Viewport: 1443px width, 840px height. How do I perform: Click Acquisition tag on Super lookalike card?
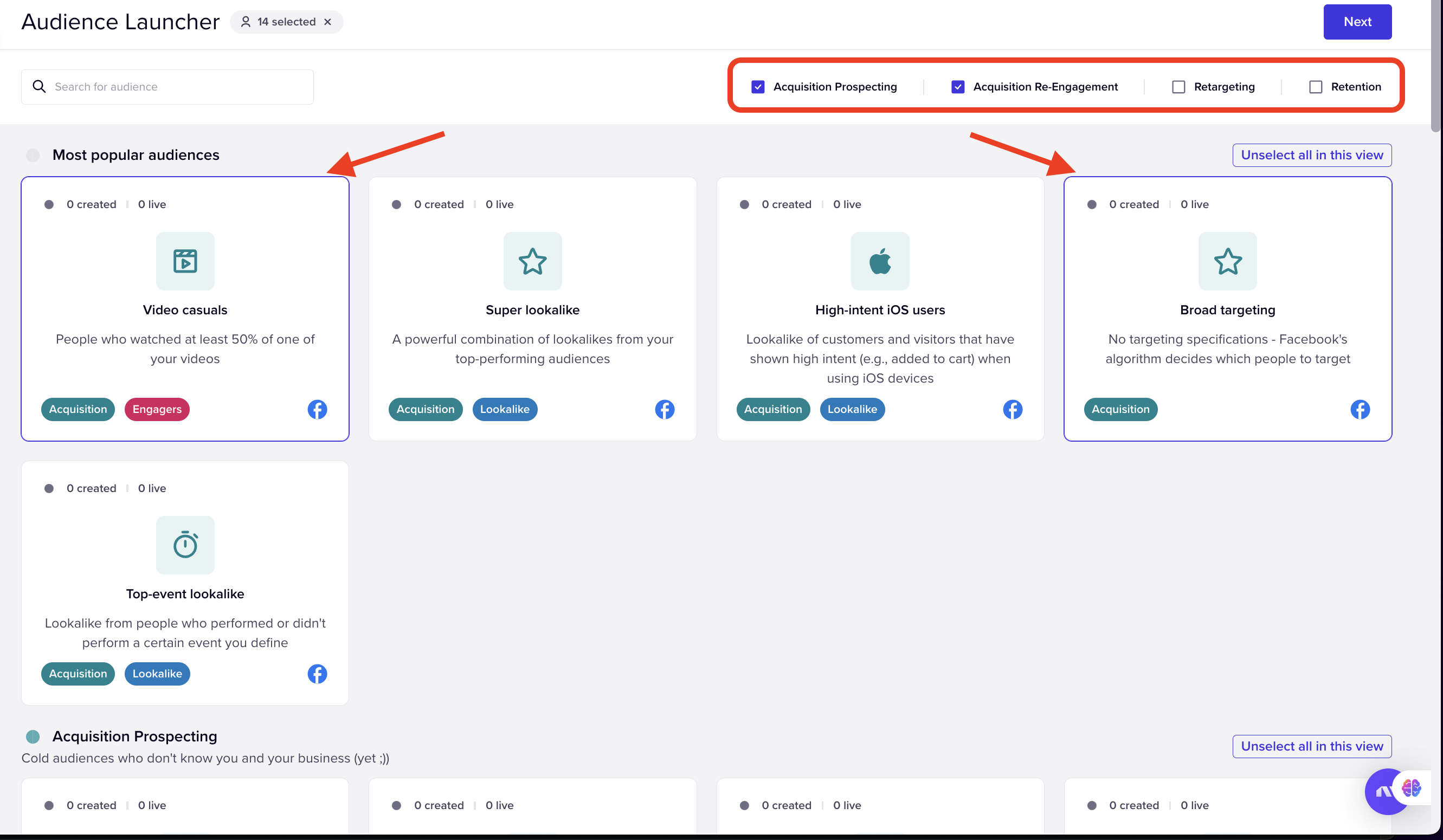tap(426, 409)
